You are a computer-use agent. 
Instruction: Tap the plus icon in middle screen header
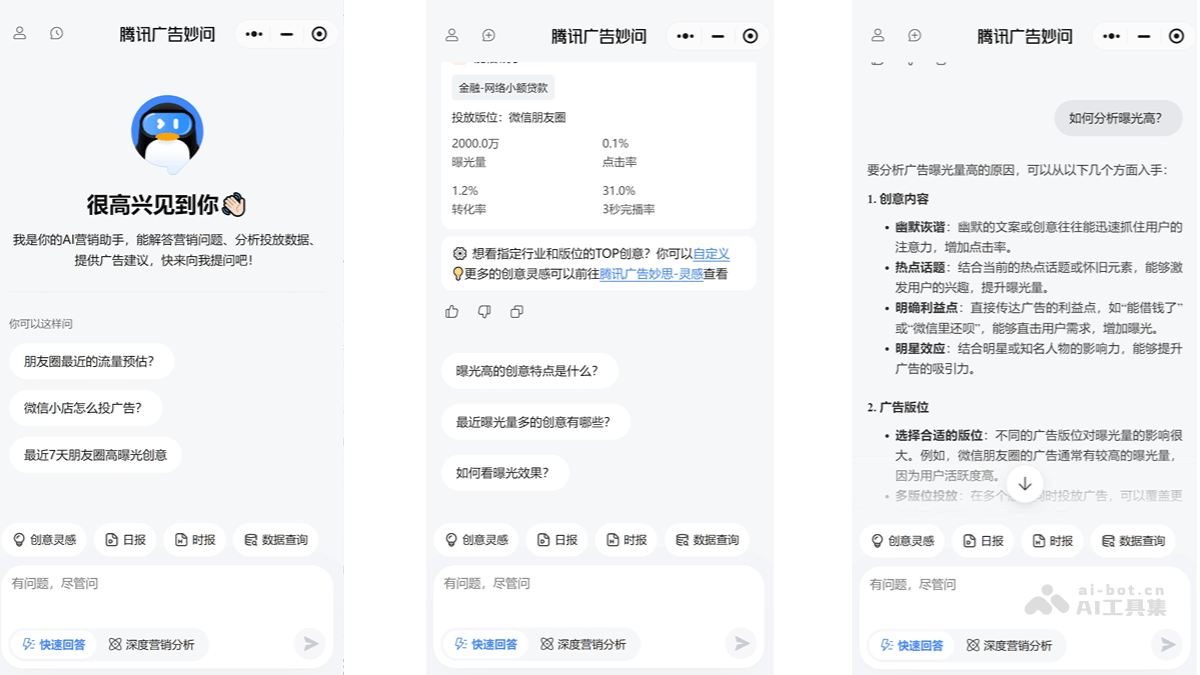coord(488,35)
